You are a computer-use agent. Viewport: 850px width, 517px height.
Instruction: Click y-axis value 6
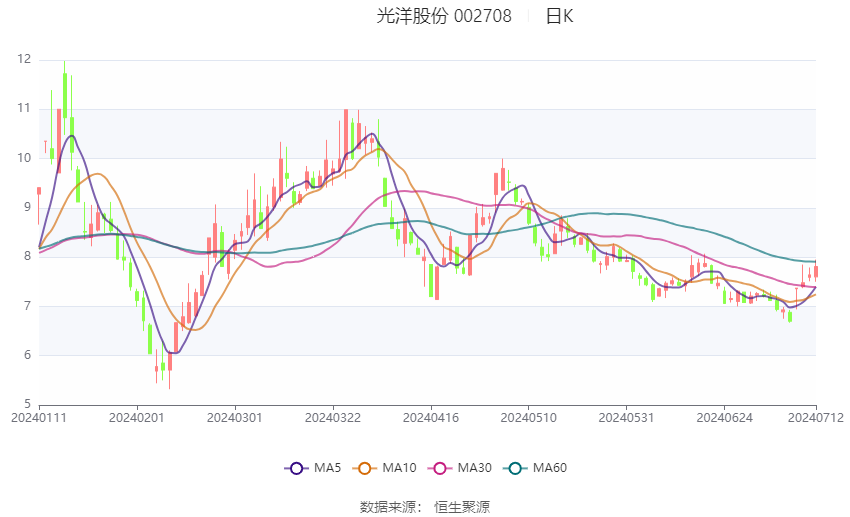point(27,355)
